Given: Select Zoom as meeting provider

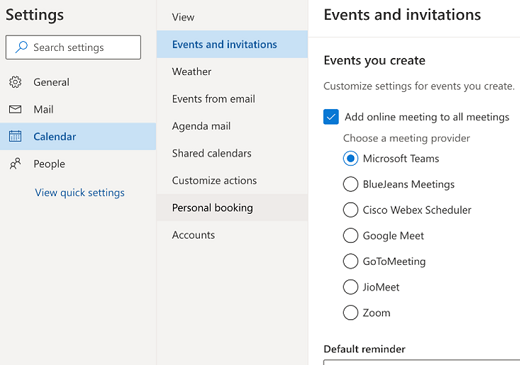Looking at the screenshot, I should 350,312.
